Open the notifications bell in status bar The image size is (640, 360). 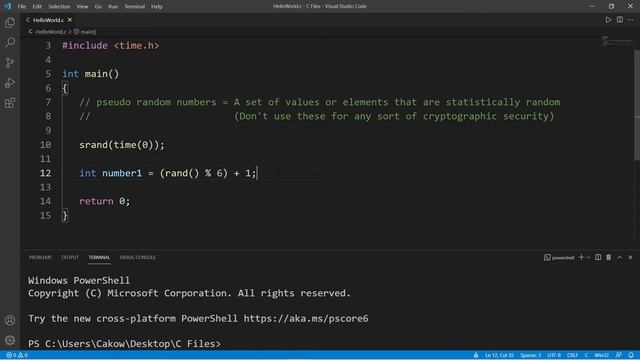click(x=631, y=355)
